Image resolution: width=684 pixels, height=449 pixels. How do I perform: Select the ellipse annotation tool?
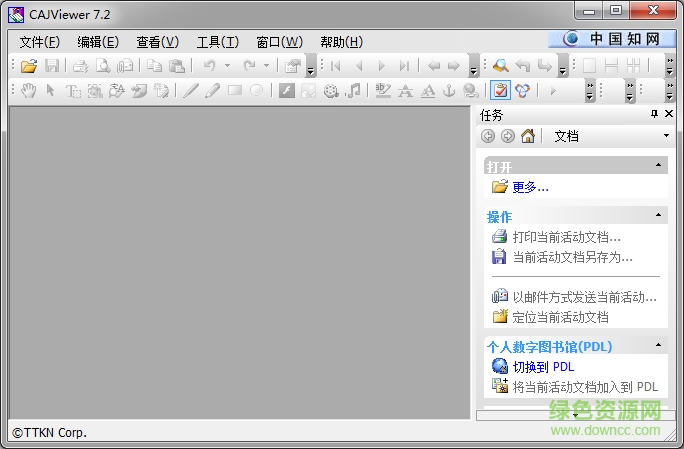click(x=256, y=90)
